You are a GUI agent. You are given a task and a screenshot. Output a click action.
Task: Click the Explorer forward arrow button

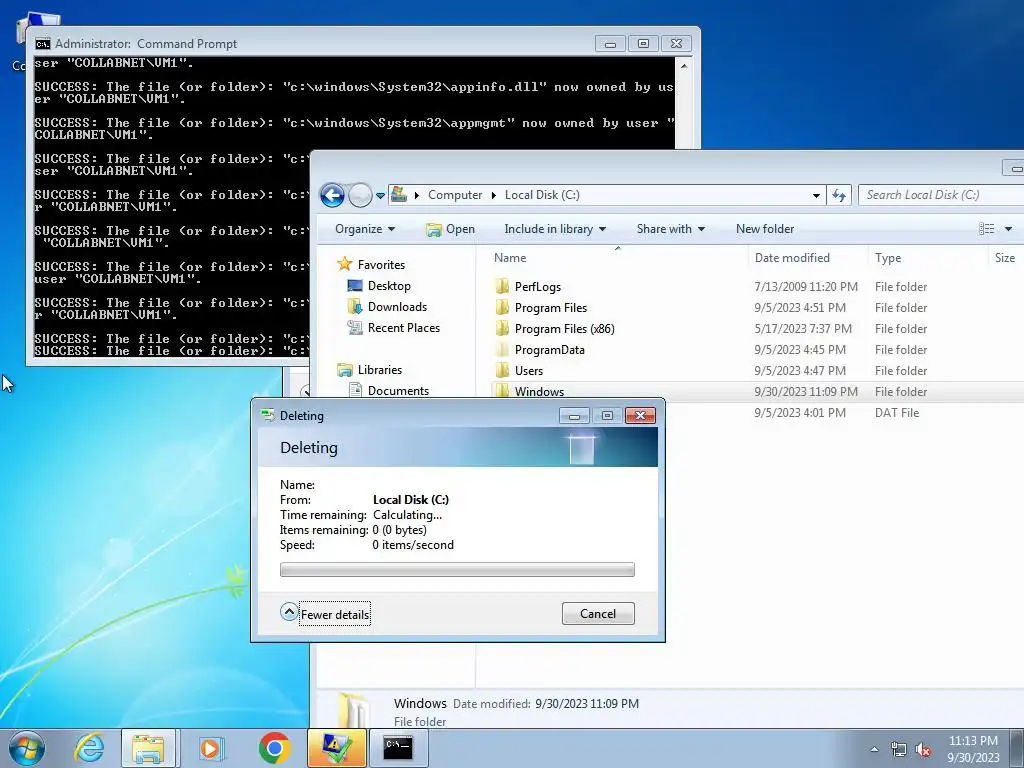point(360,195)
